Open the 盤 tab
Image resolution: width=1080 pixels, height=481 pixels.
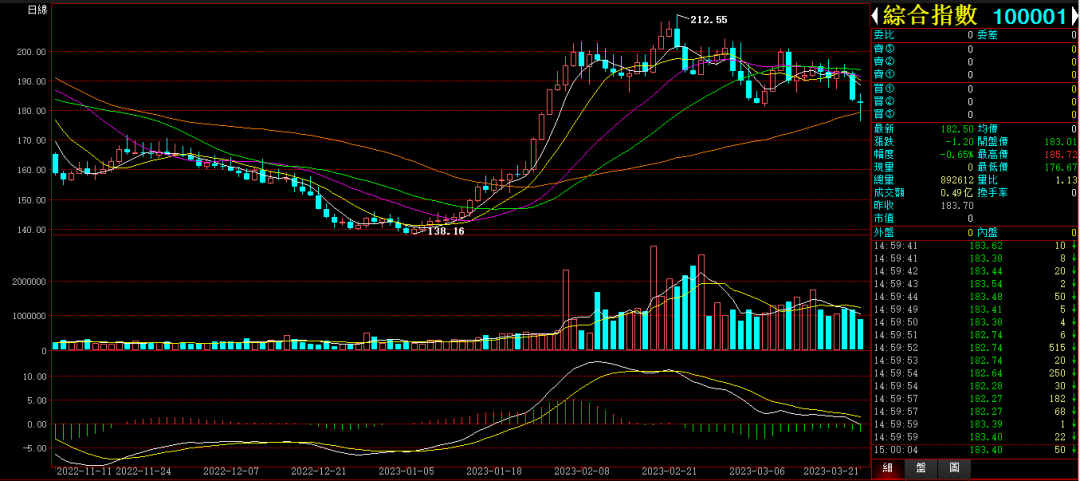coord(921,469)
